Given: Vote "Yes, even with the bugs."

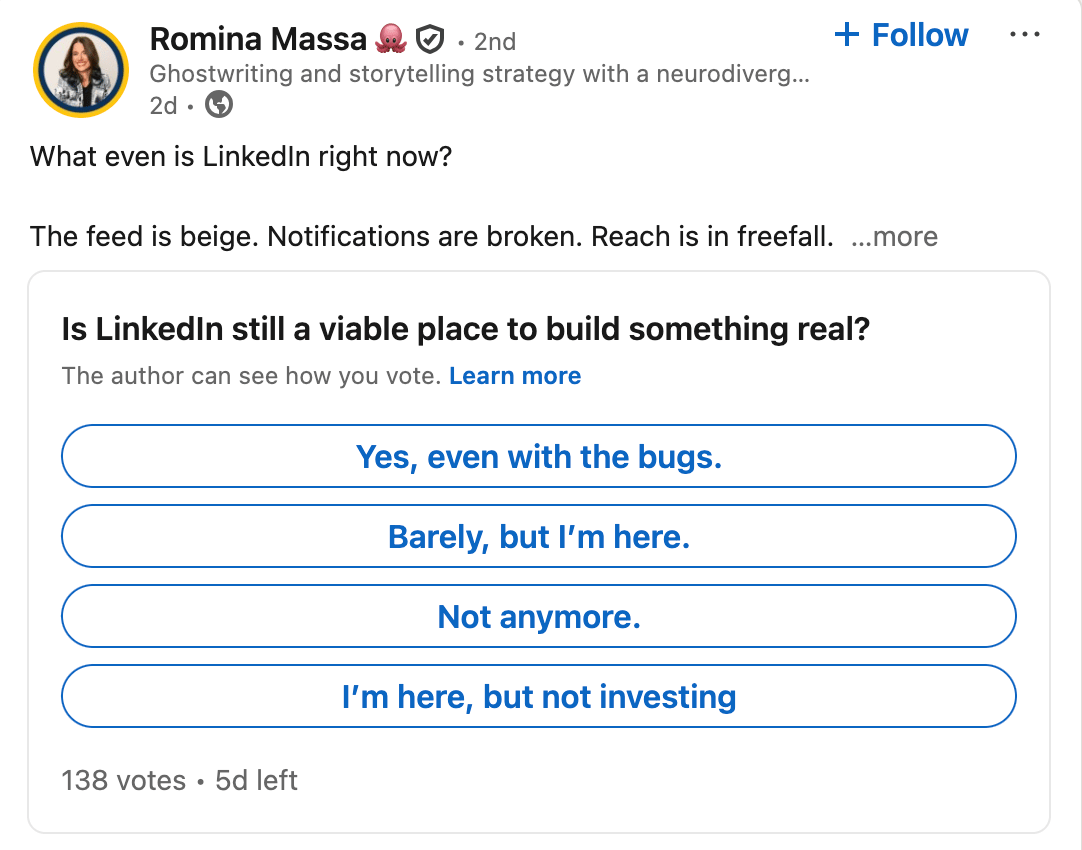Looking at the screenshot, I should pyautogui.click(x=539, y=457).
